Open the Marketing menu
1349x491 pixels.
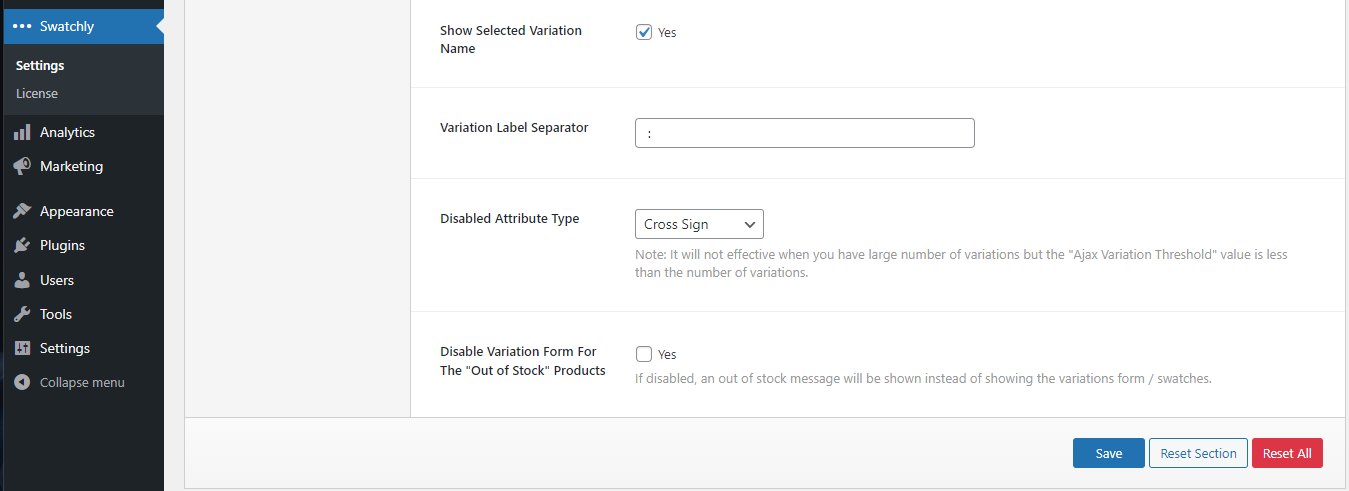[71, 167]
